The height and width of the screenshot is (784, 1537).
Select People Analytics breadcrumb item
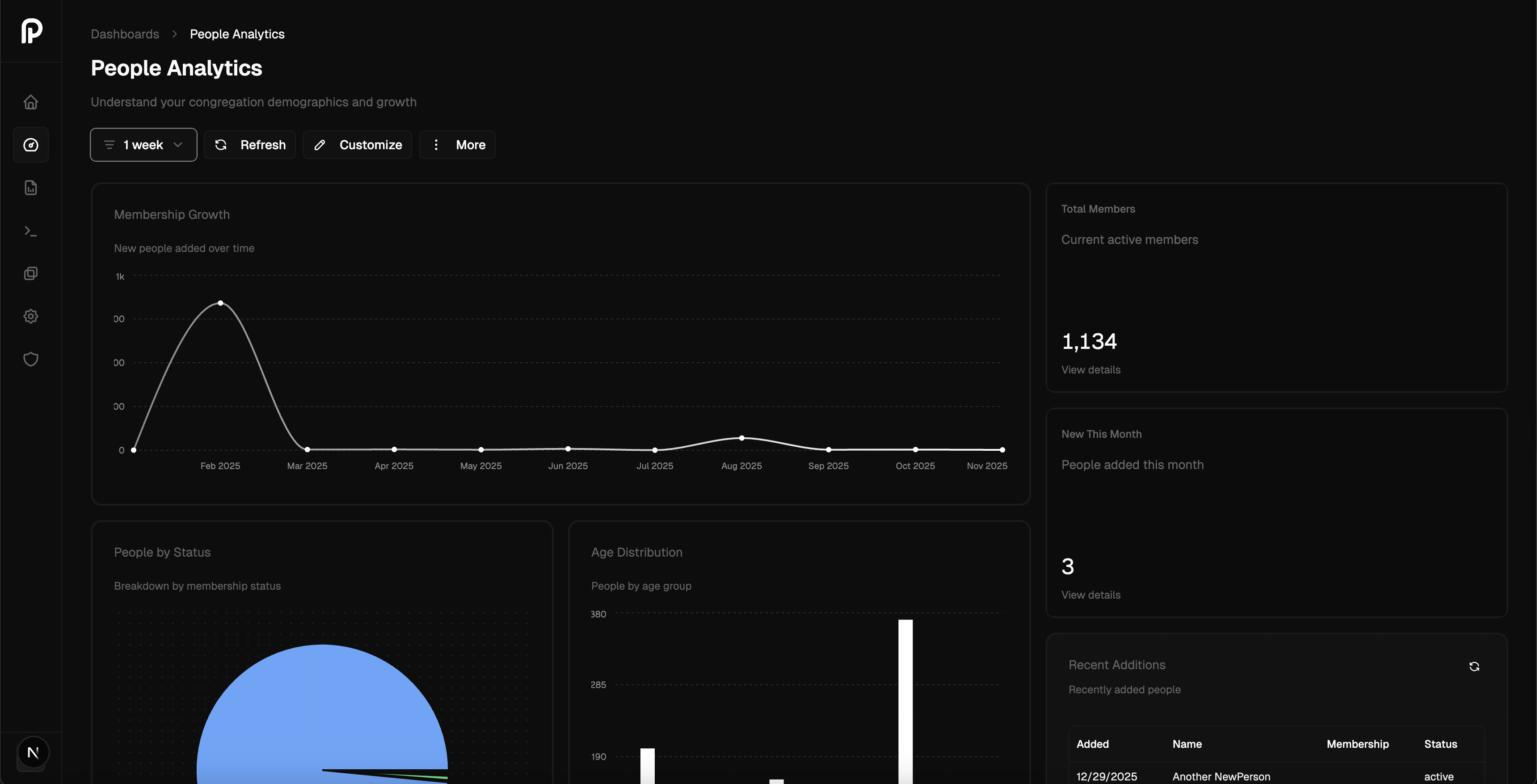[x=236, y=34]
